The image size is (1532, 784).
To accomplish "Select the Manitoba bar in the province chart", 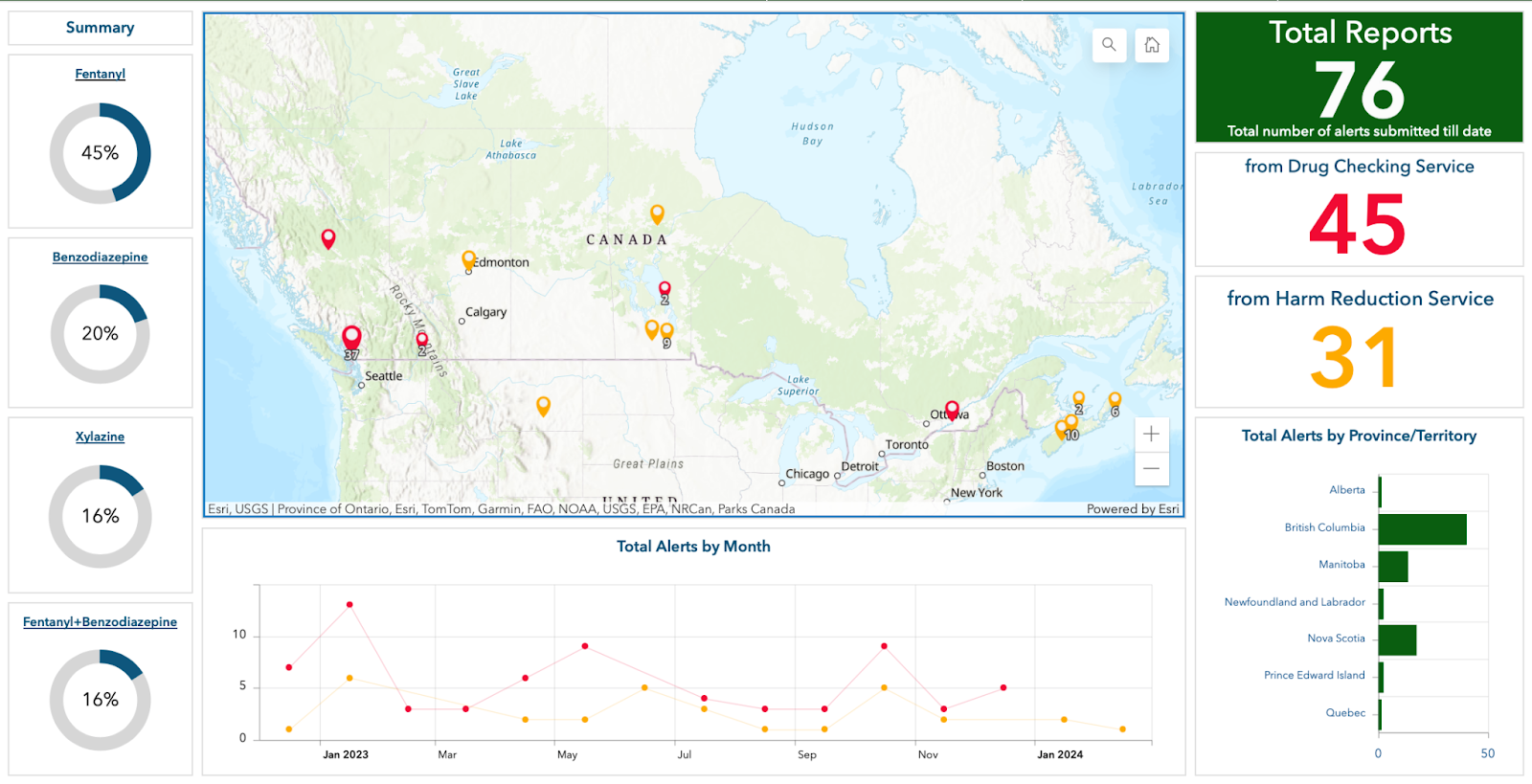I will [1393, 567].
